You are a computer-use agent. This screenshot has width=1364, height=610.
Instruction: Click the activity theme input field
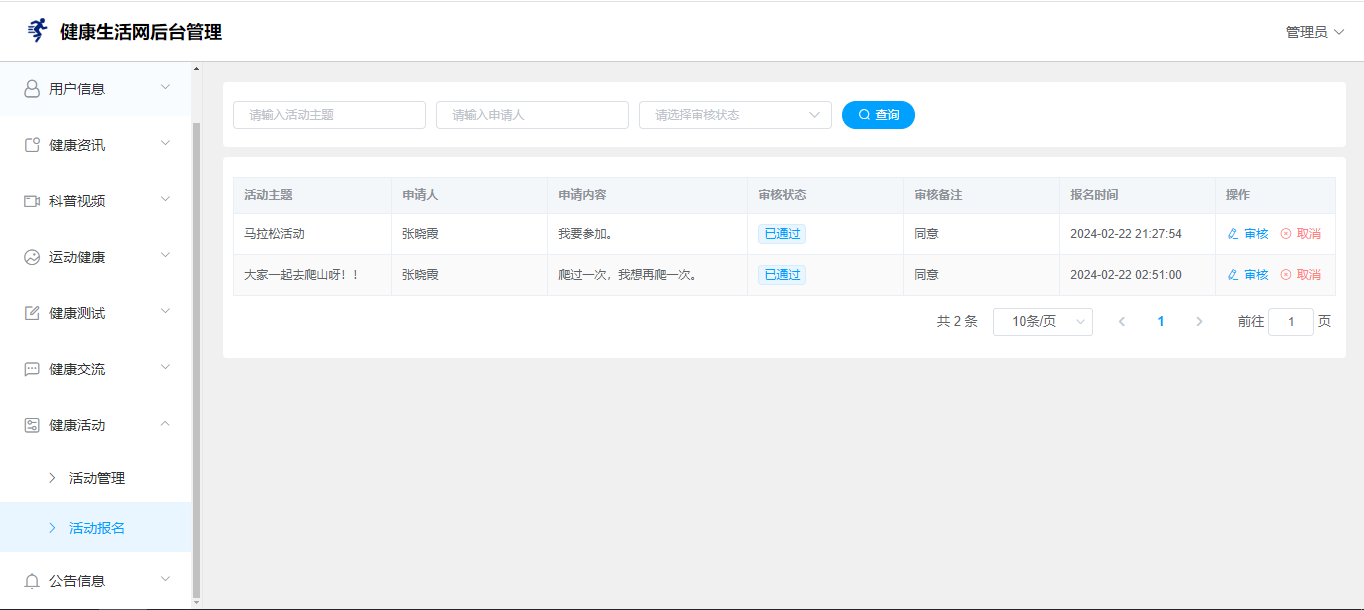[x=329, y=115]
